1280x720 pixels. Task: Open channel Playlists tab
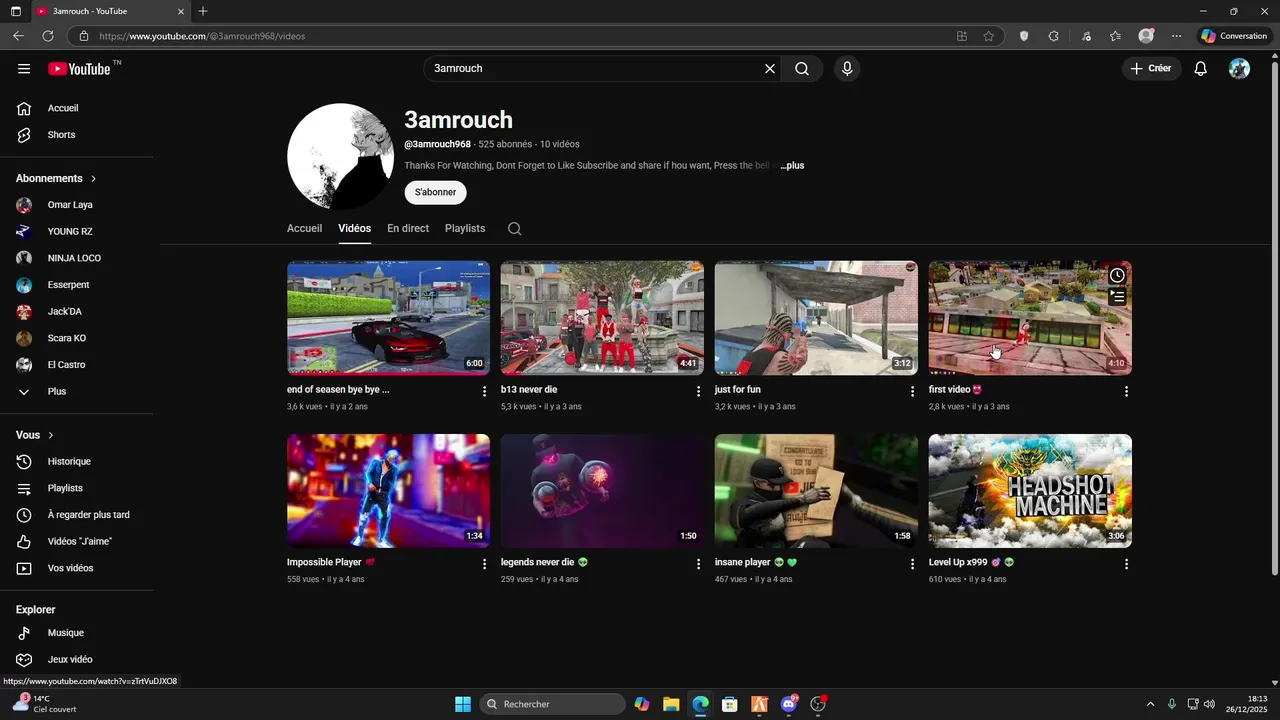pos(465,229)
